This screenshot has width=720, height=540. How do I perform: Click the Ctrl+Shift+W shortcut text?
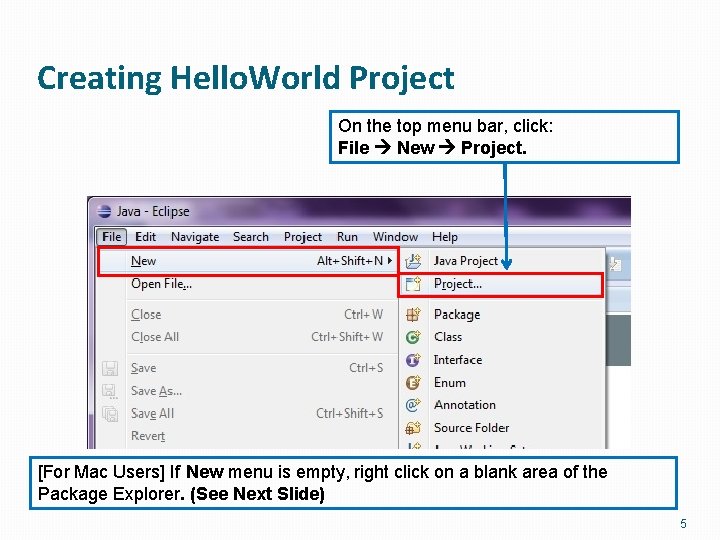point(347,337)
